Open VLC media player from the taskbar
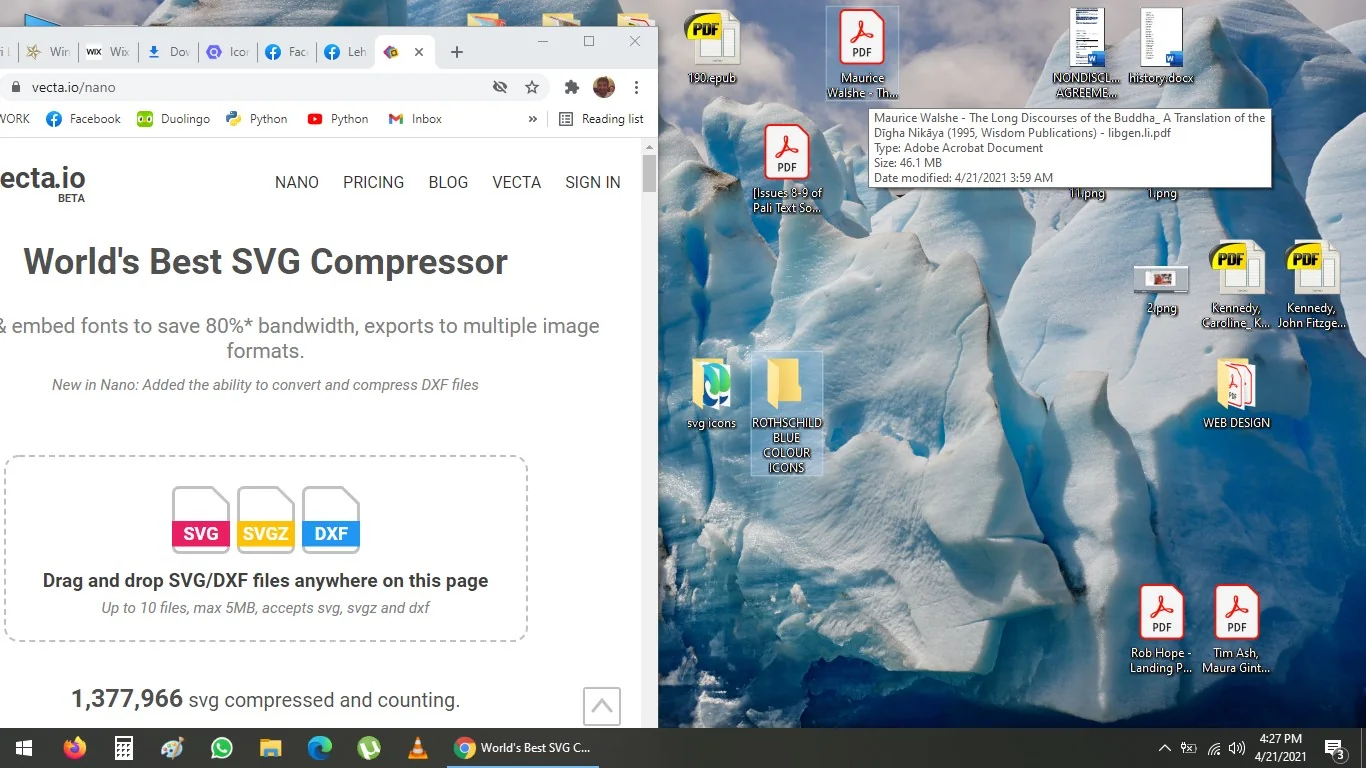This screenshot has height=768, width=1366. click(x=418, y=748)
